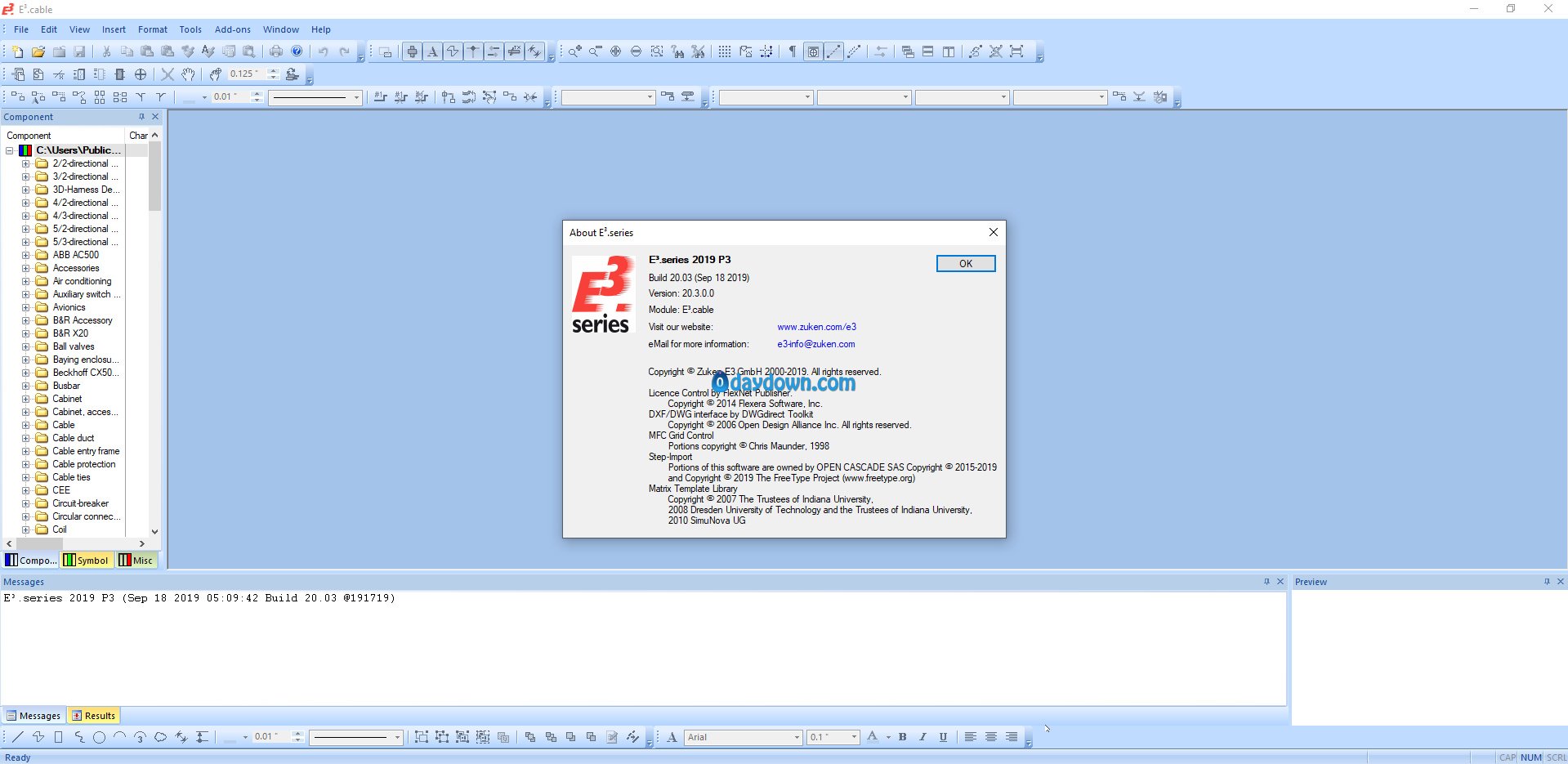Click the crosshair circle icon in second toolbar
Viewport: 1568px width, 764px height.
click(141, 74)
